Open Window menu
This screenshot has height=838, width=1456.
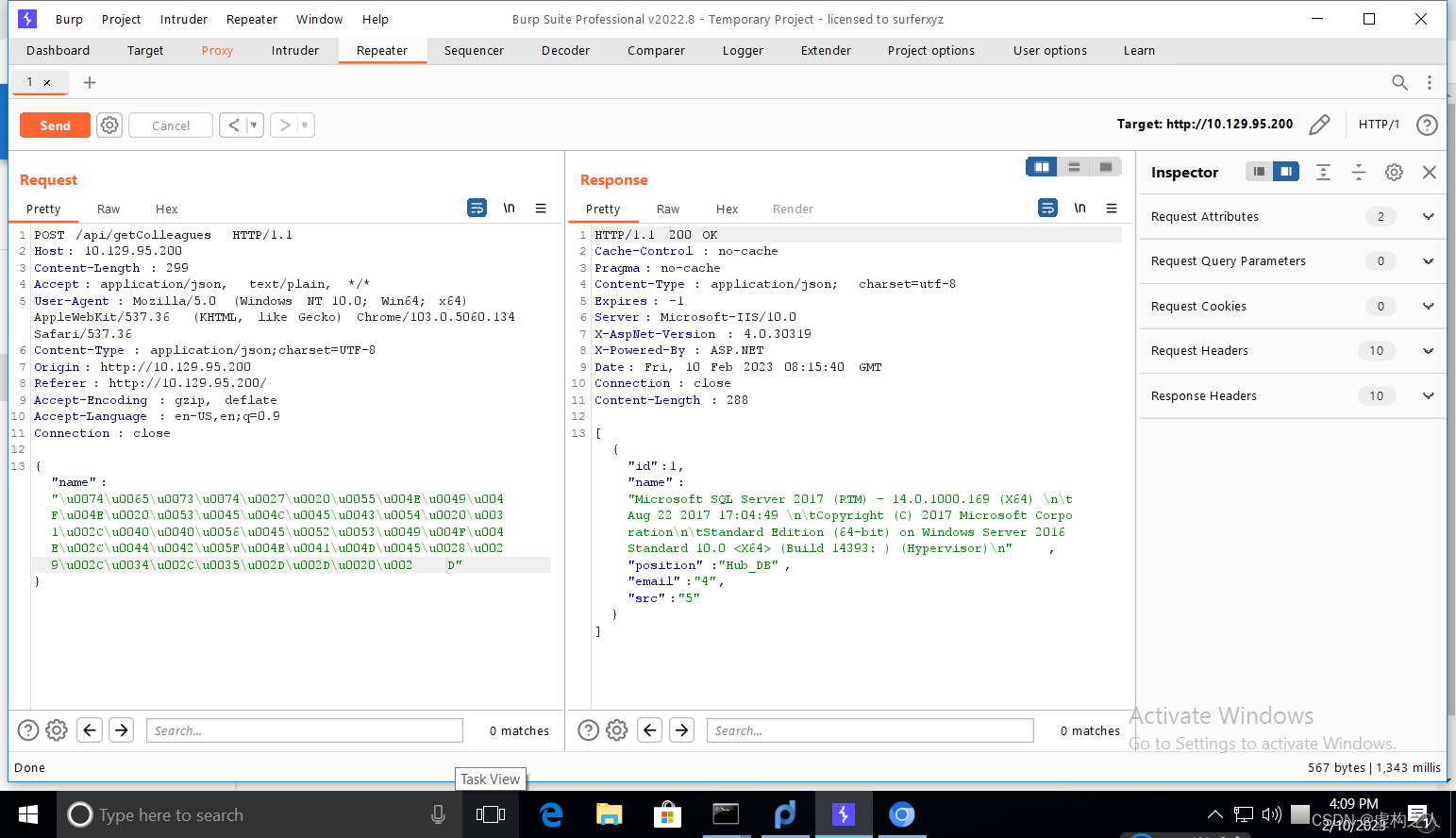(x=319, y=19)
